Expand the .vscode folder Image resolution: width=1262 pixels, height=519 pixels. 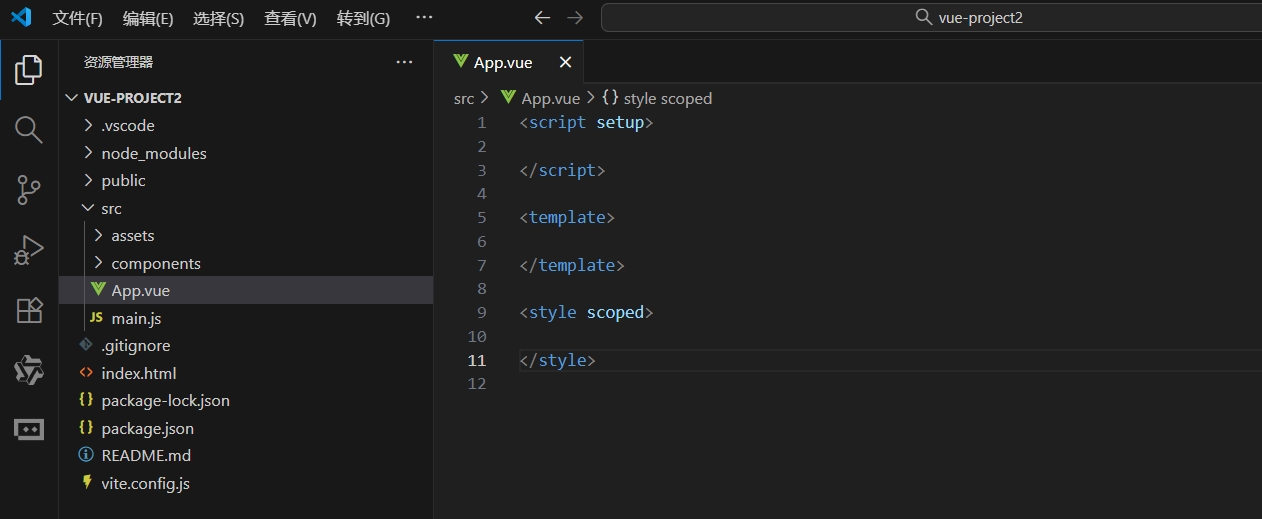(x=127, y=126)
